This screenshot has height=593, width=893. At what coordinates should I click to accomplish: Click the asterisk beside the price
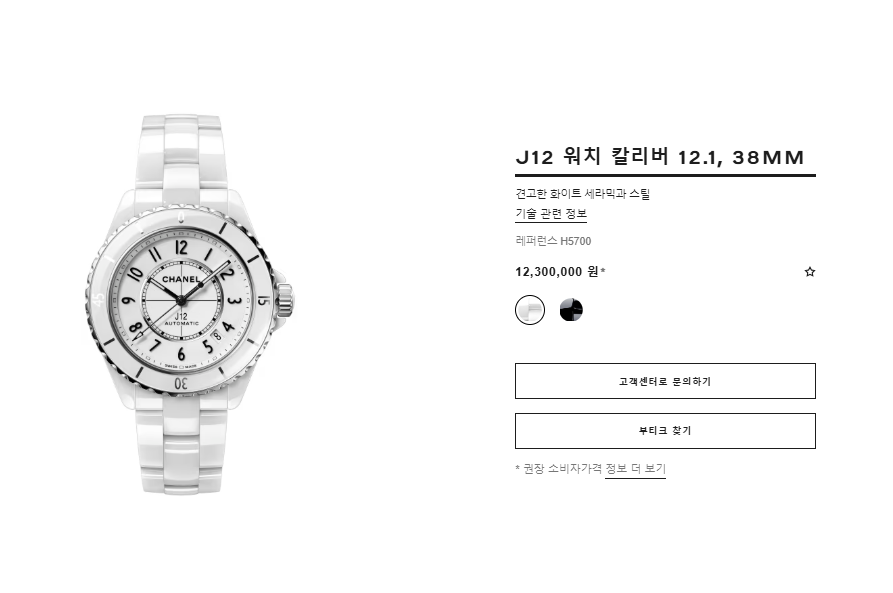click(x=603, y=270)
